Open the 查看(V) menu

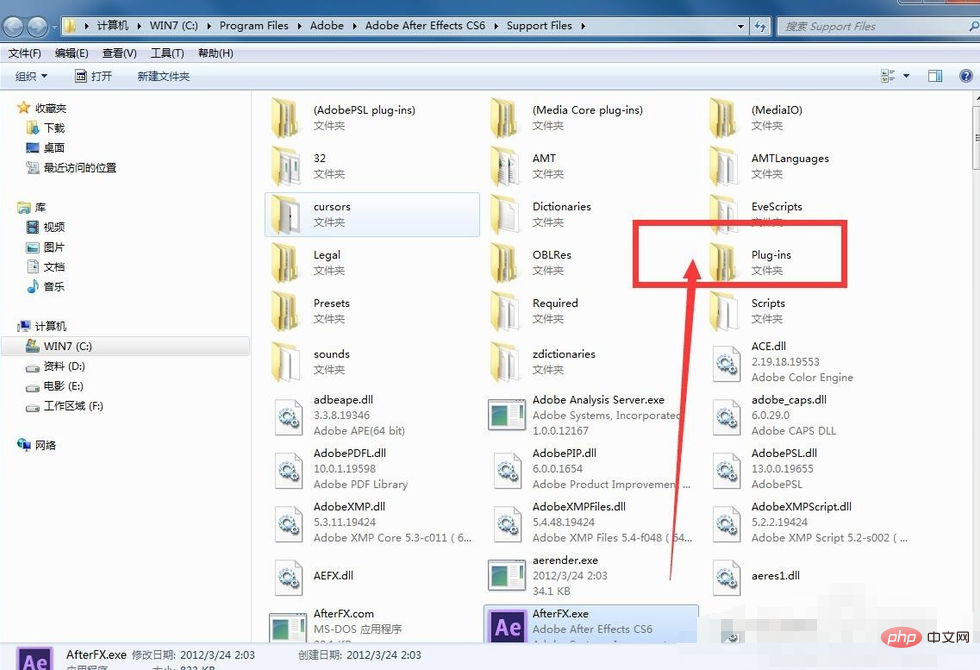coord(119,53)
